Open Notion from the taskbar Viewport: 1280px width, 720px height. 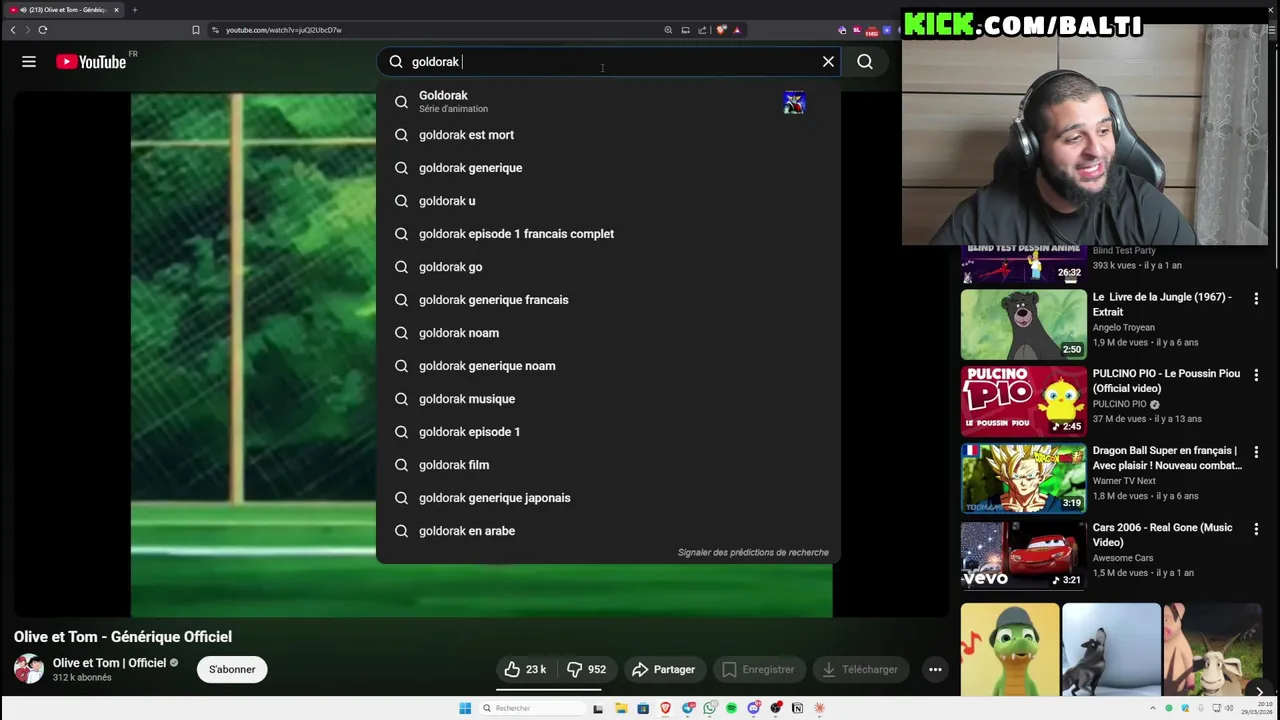tap(797, 708)
